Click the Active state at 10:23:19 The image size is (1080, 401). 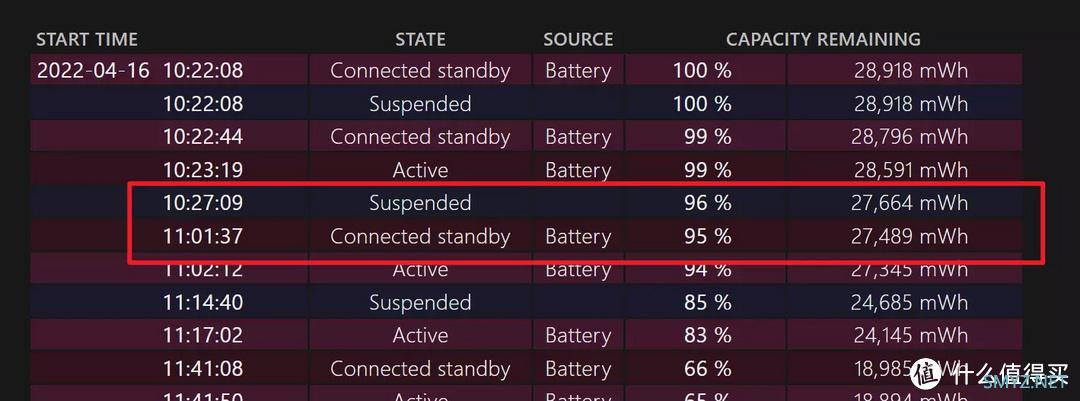[x=420, y=169]
